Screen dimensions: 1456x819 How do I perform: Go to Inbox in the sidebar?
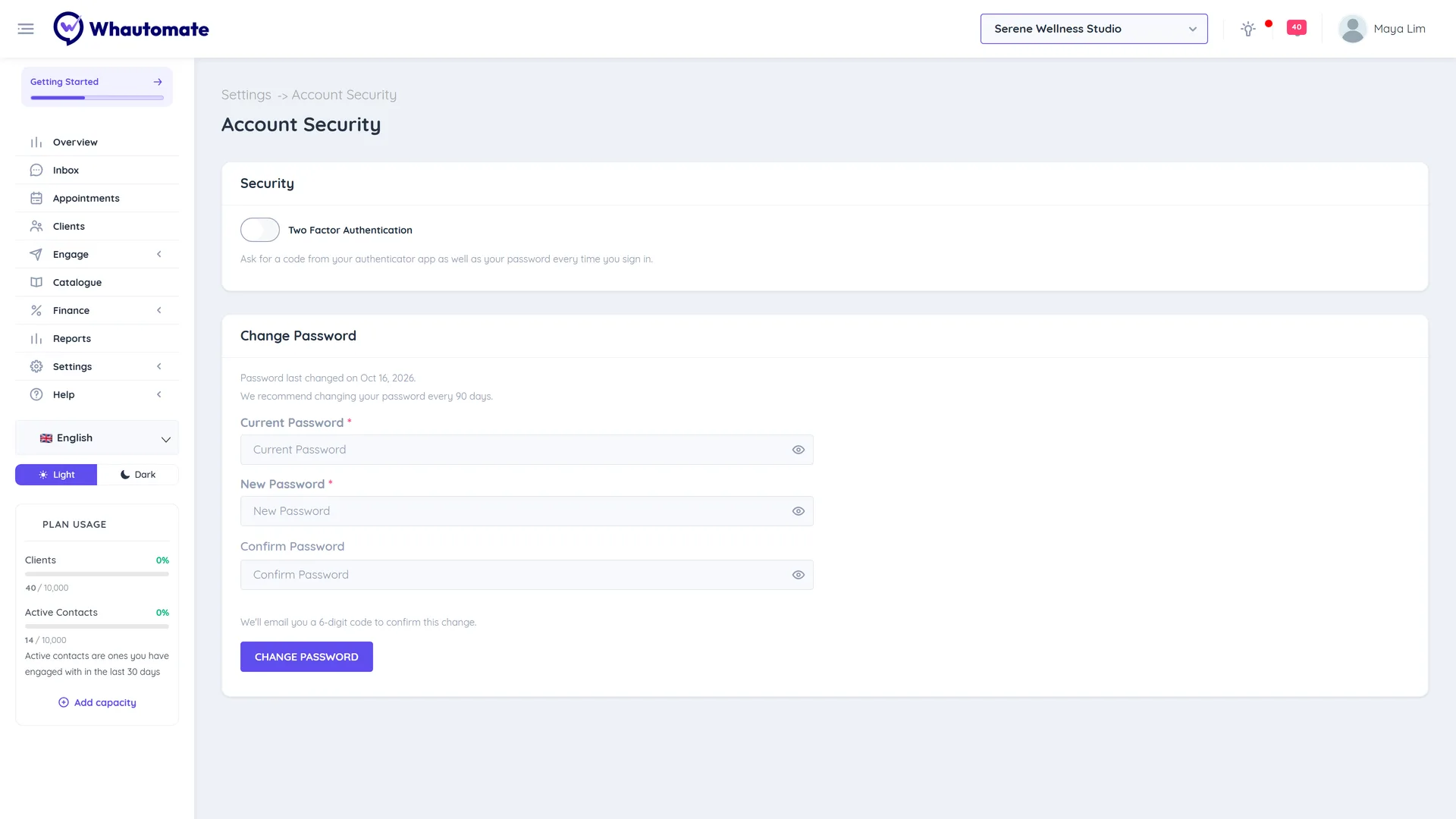pos(97,171)
